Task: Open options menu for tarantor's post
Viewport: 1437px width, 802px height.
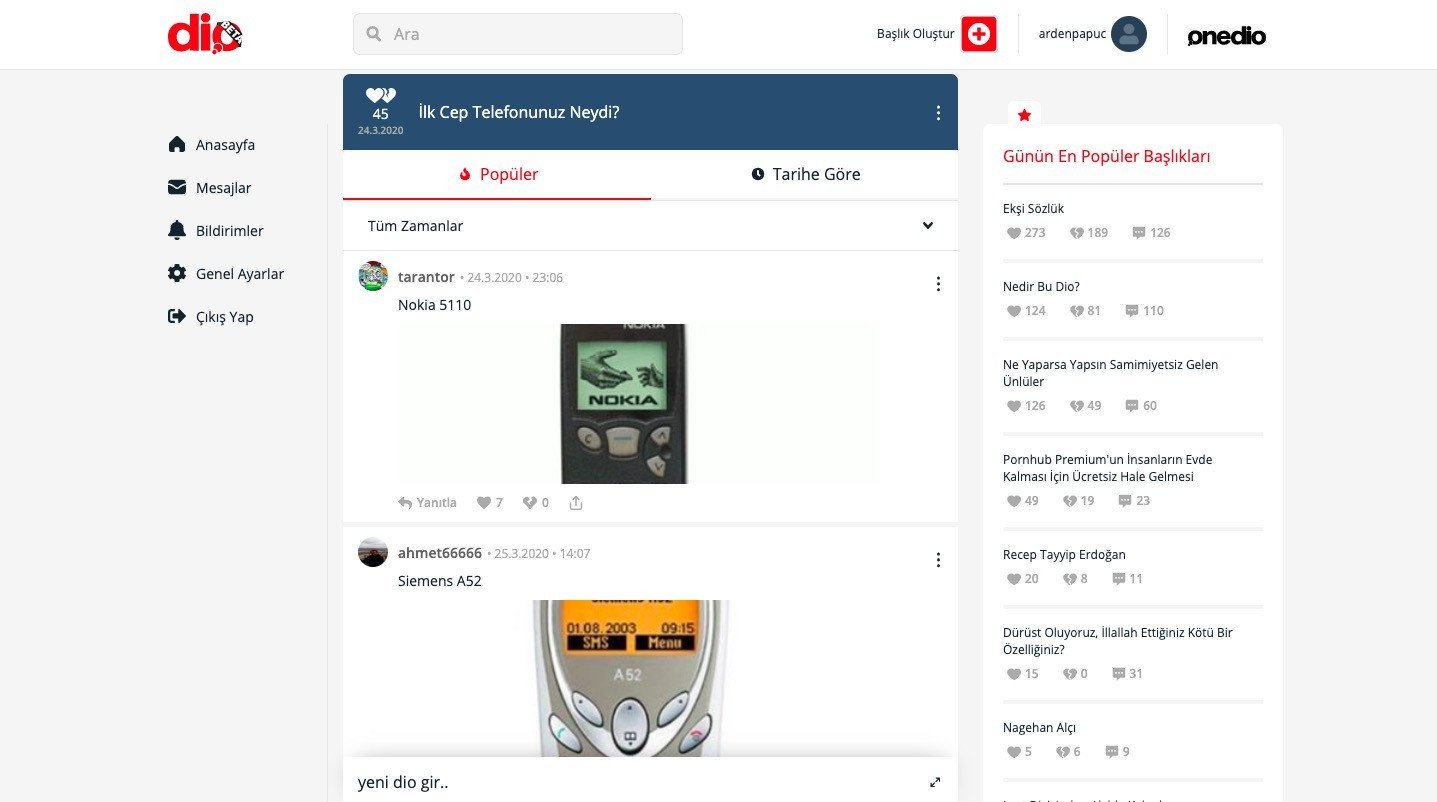Action: [x=938, y=284]
